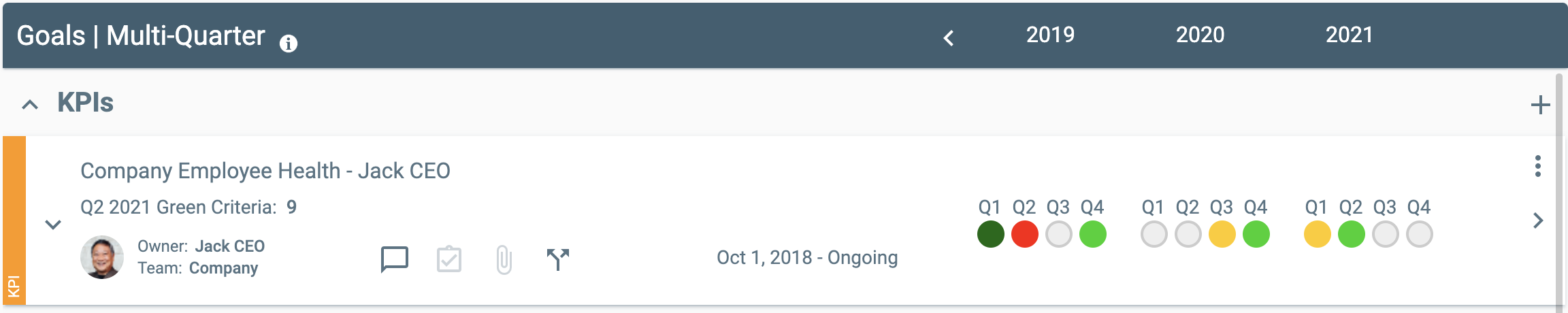The image size is (1568, 313).
Task: Open the Company Employee Health - Jack CEO goal
Action: coord(265,171)
